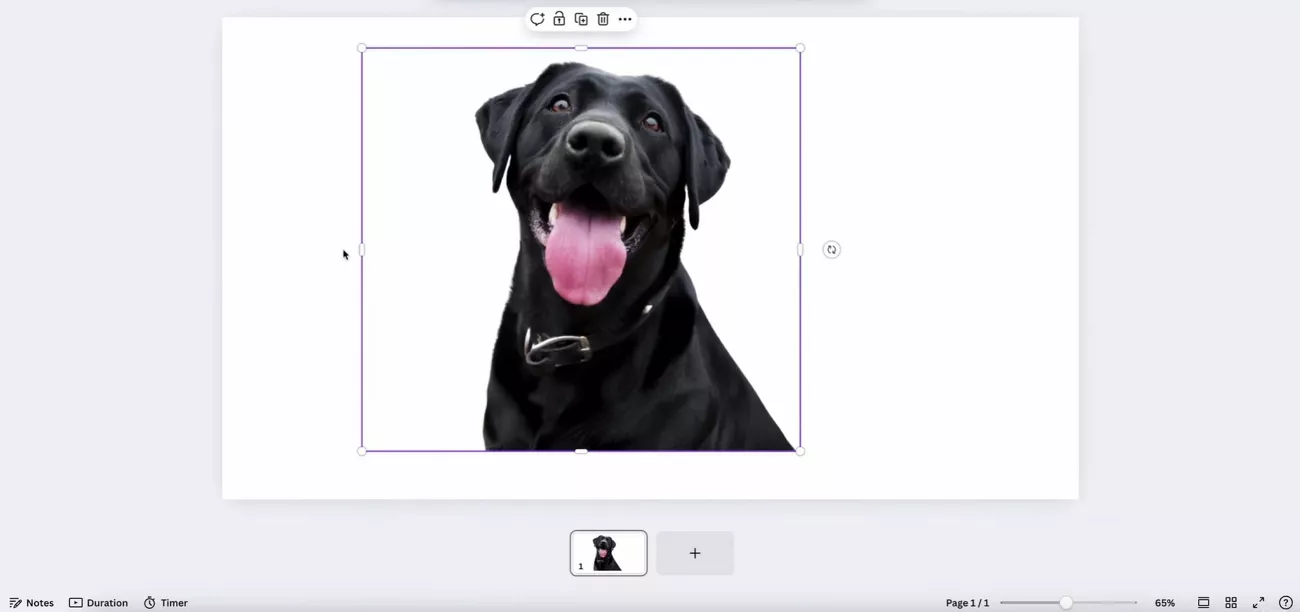Add a comment to the selected image

537,19
